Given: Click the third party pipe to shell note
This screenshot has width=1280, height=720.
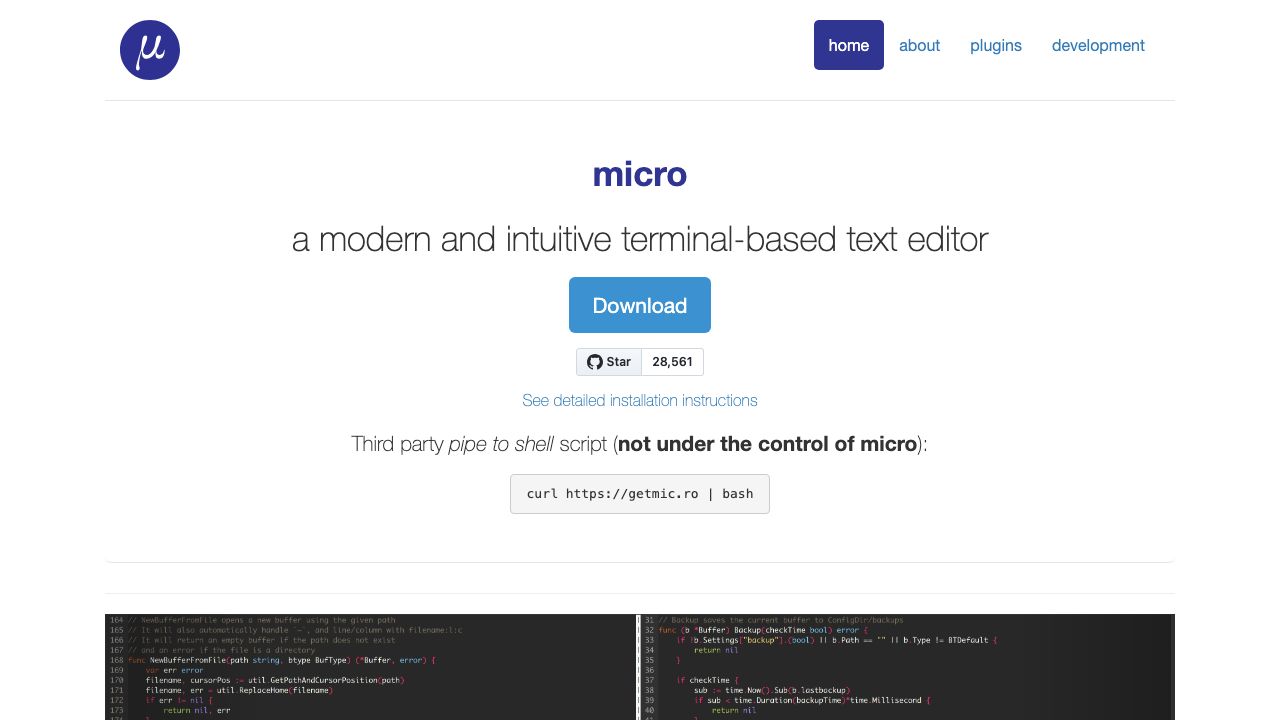Looking at the screenshot, I should (x=640, y=444).
